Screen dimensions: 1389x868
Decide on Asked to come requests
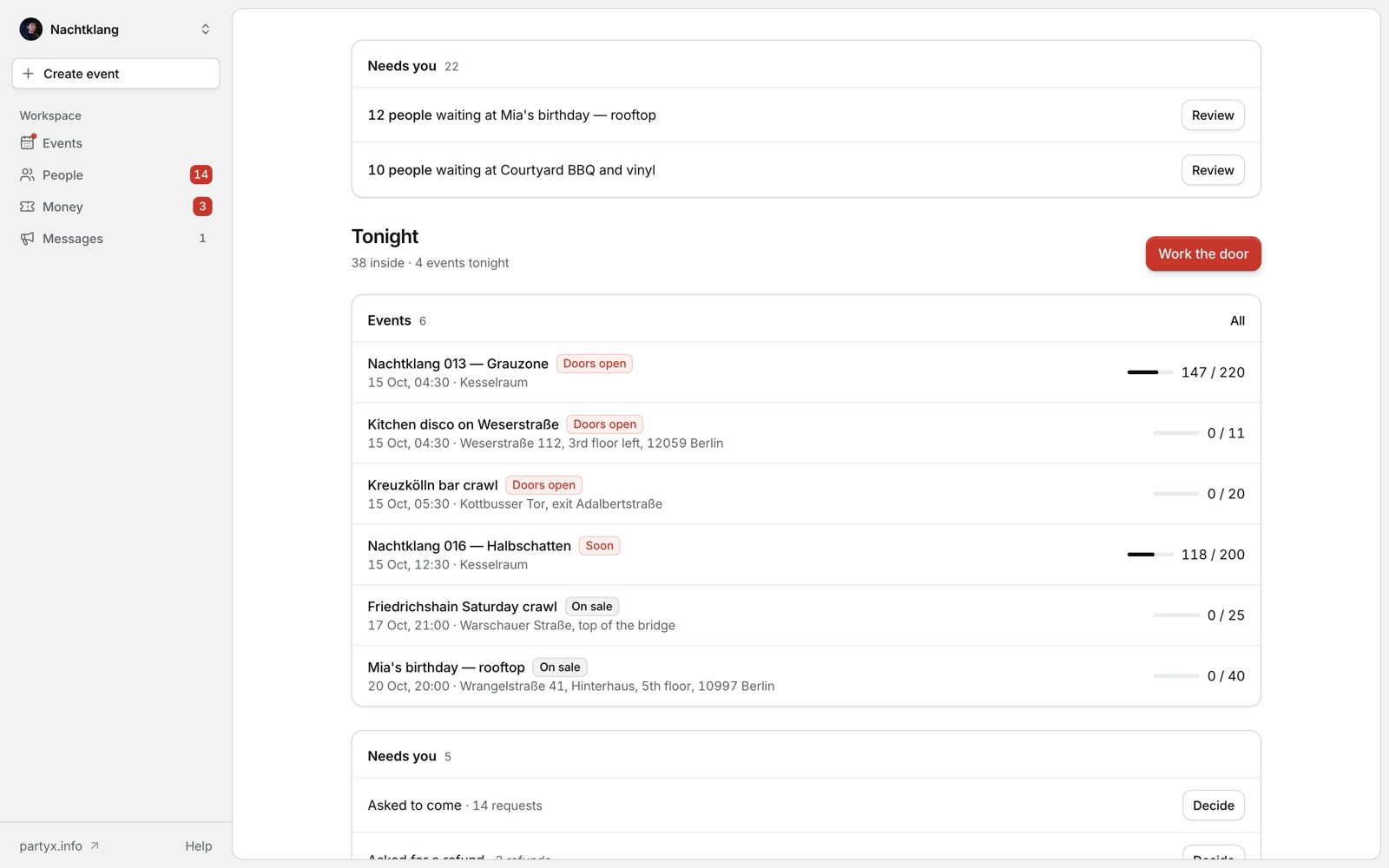tap(1214, 806)
